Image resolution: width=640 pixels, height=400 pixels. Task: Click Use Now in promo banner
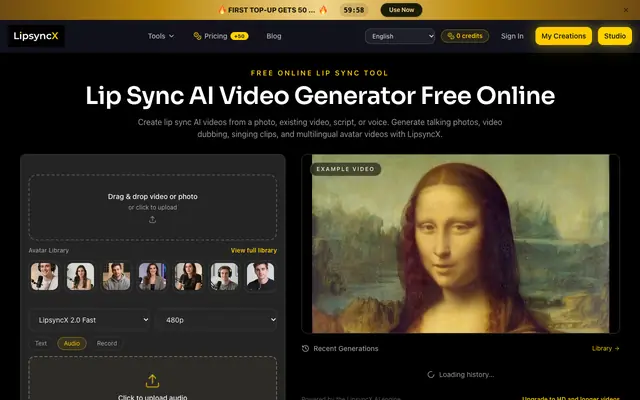tap(401, 10)
